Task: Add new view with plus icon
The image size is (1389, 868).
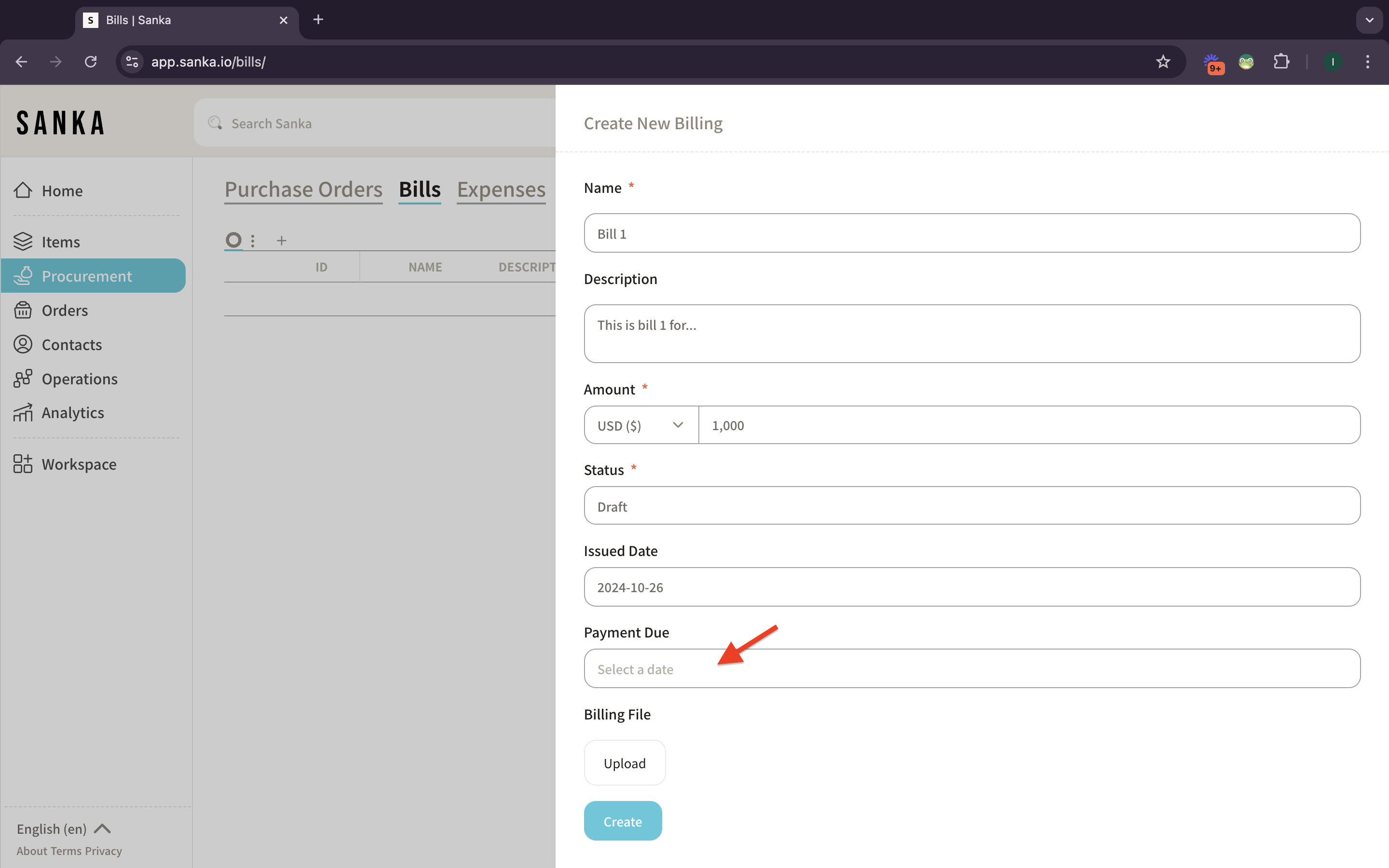Action: [281, 241]
